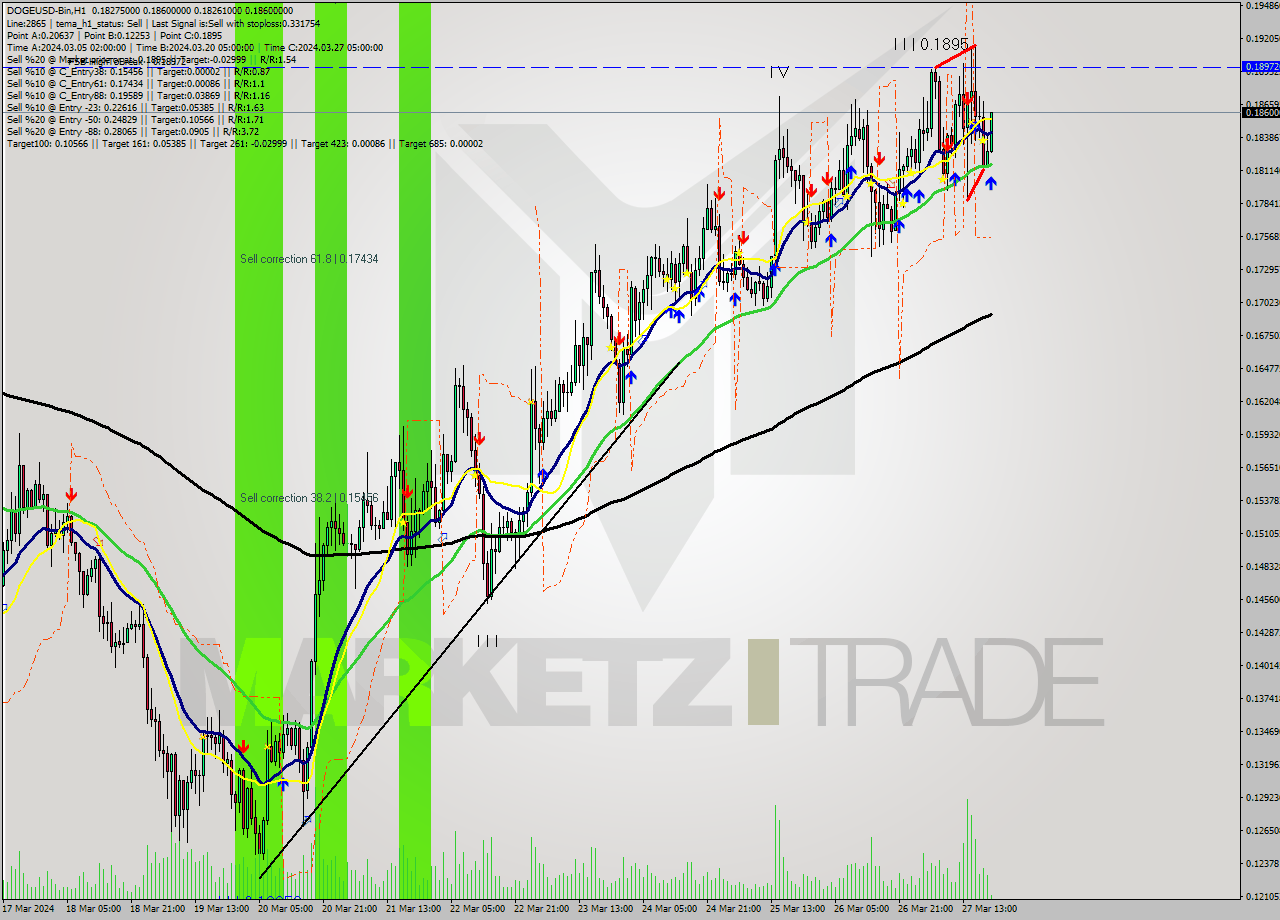Click the 0.1729 price axis label

click(1262, 270)
